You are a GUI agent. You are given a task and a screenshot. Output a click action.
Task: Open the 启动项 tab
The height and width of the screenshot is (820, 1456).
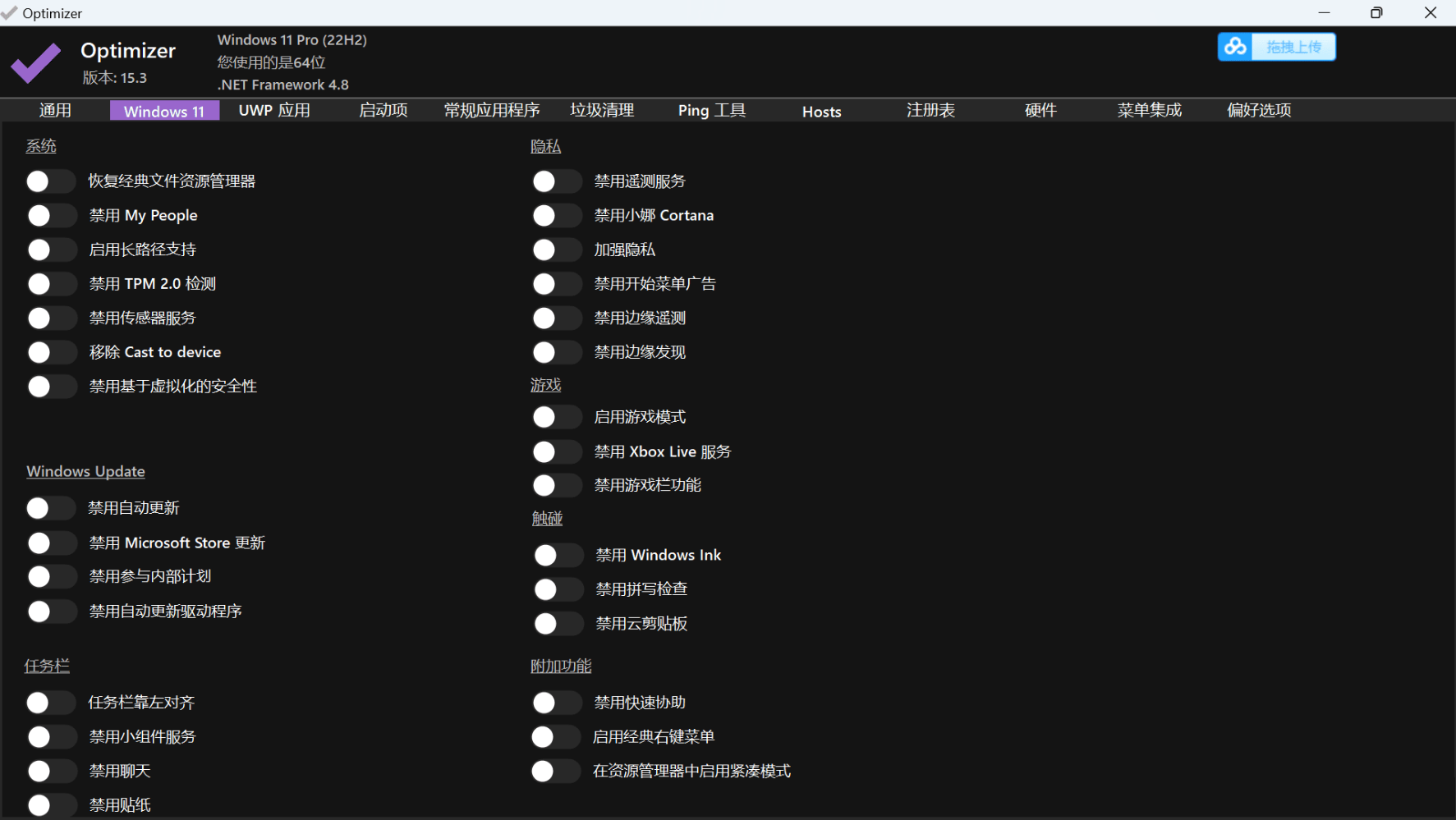point(384,111)
